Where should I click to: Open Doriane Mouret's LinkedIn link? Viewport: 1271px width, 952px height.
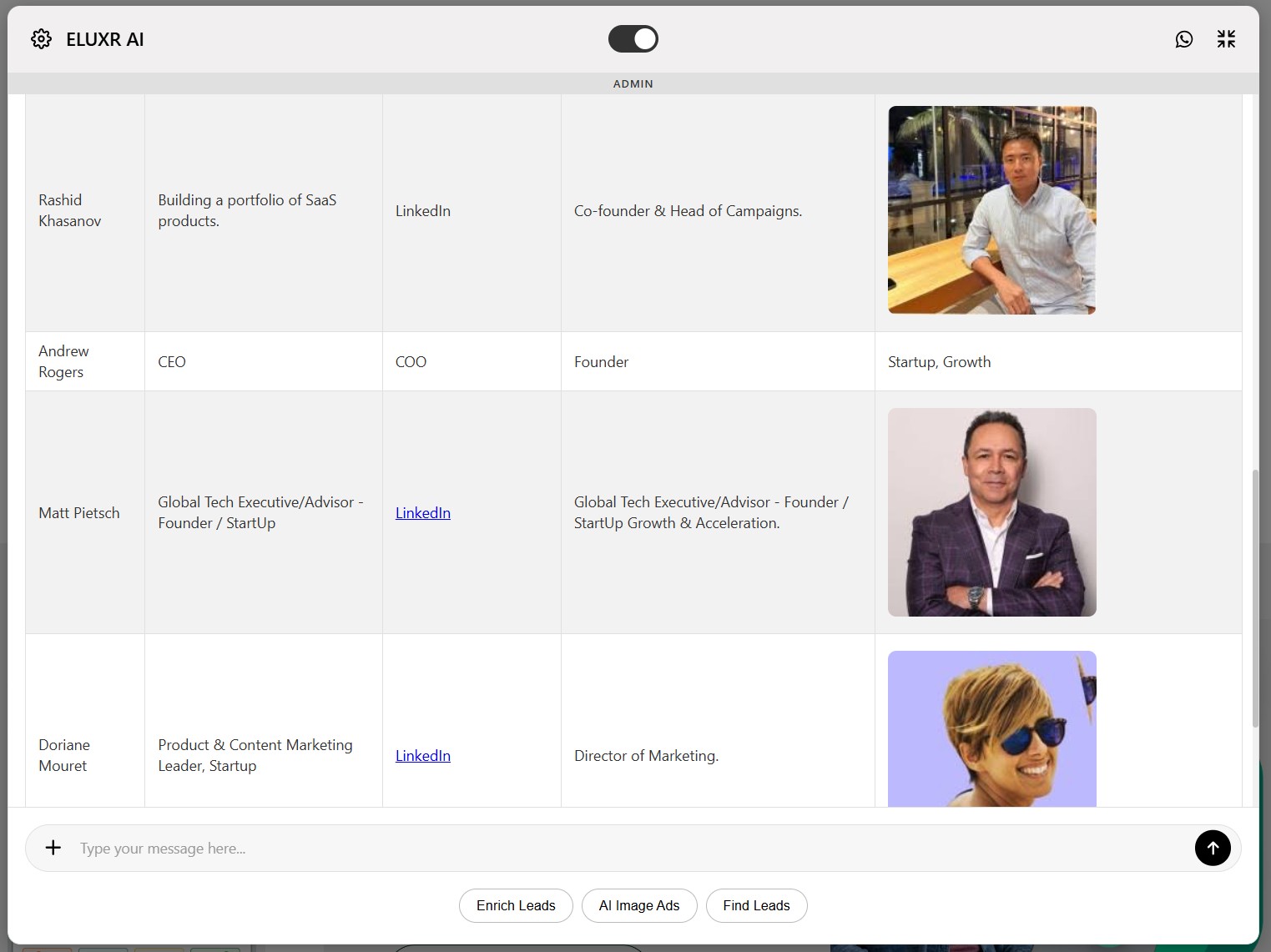click(x=422, y=756)
